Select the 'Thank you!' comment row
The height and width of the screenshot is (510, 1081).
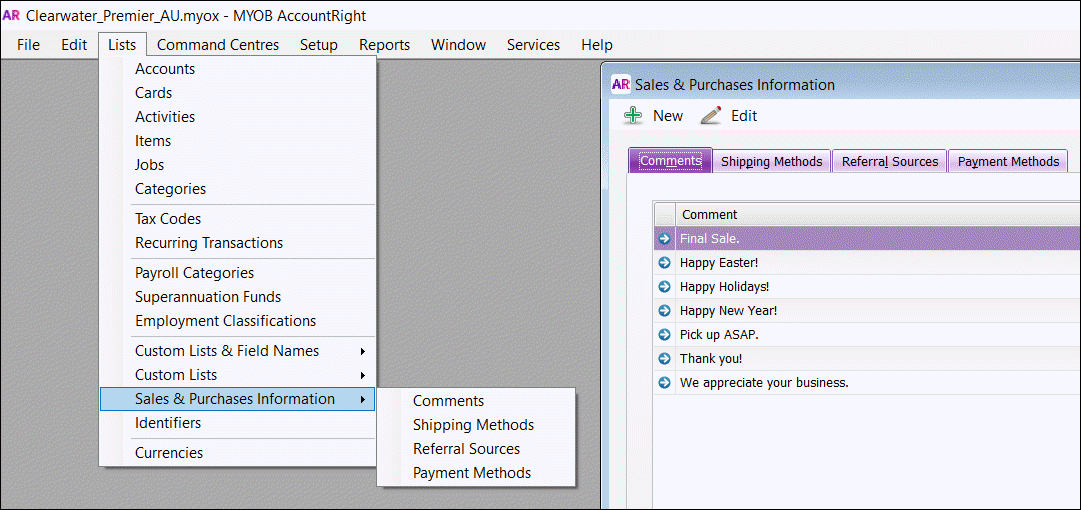coord(867,358)
